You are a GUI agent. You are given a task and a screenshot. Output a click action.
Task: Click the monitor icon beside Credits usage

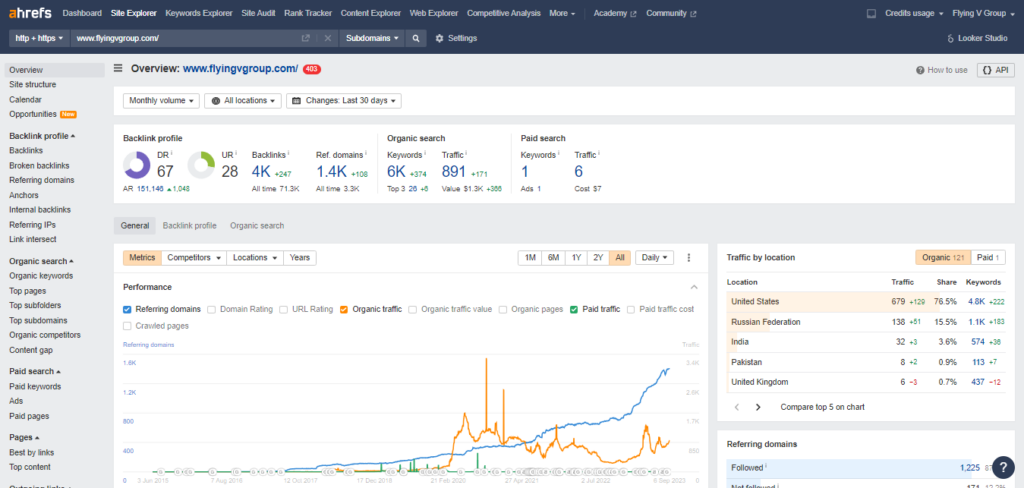point(871,13)
